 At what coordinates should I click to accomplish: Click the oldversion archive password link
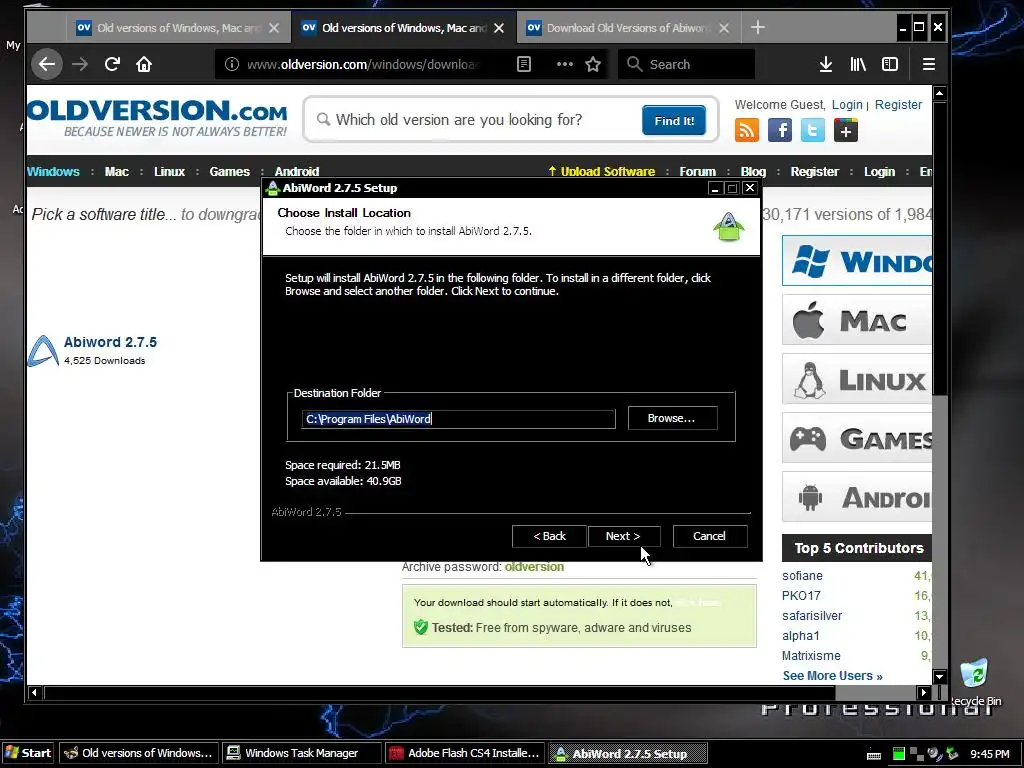pyautogui.click(x=534, y=567)
